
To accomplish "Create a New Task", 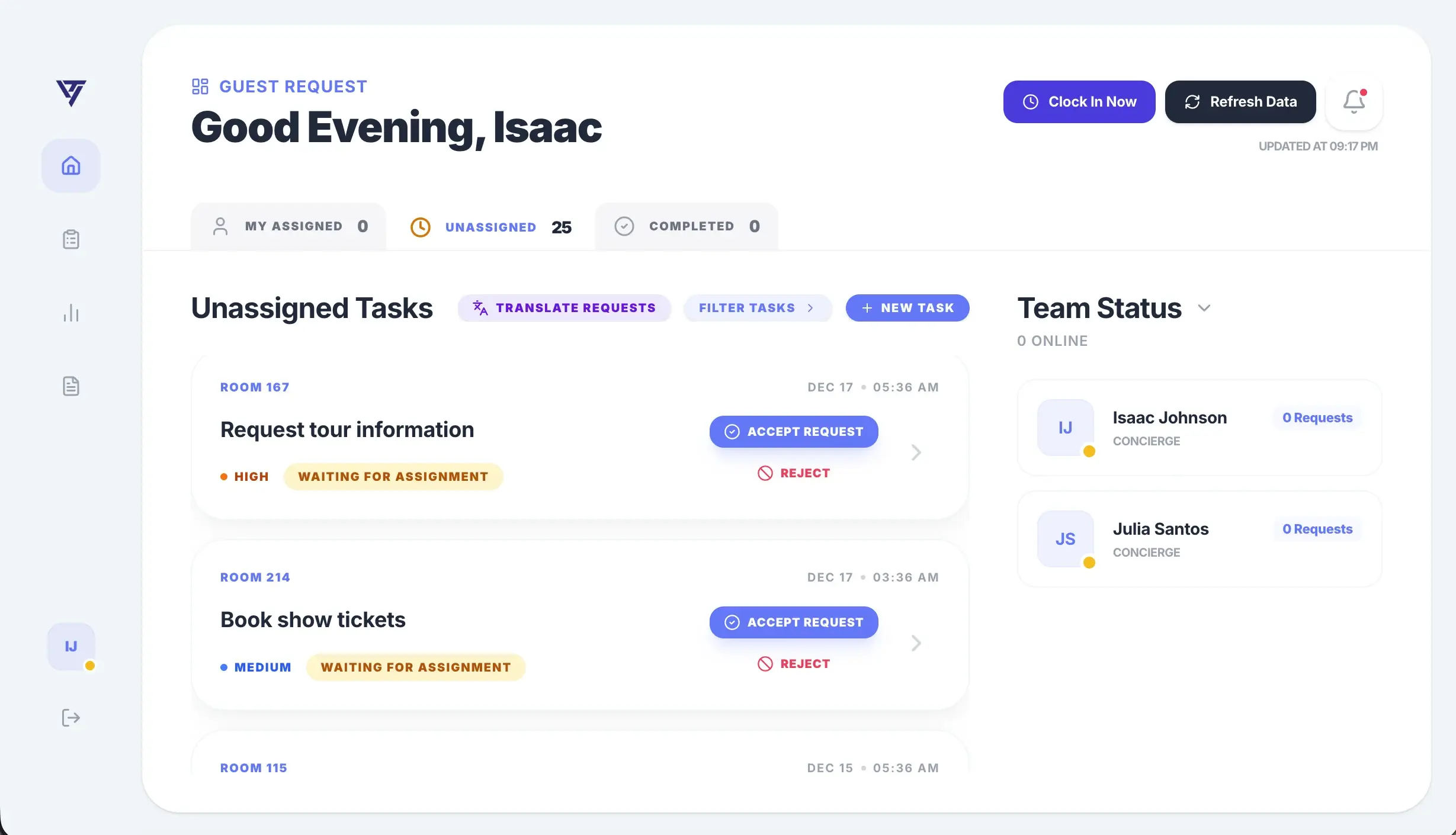I will coord(907,308).
